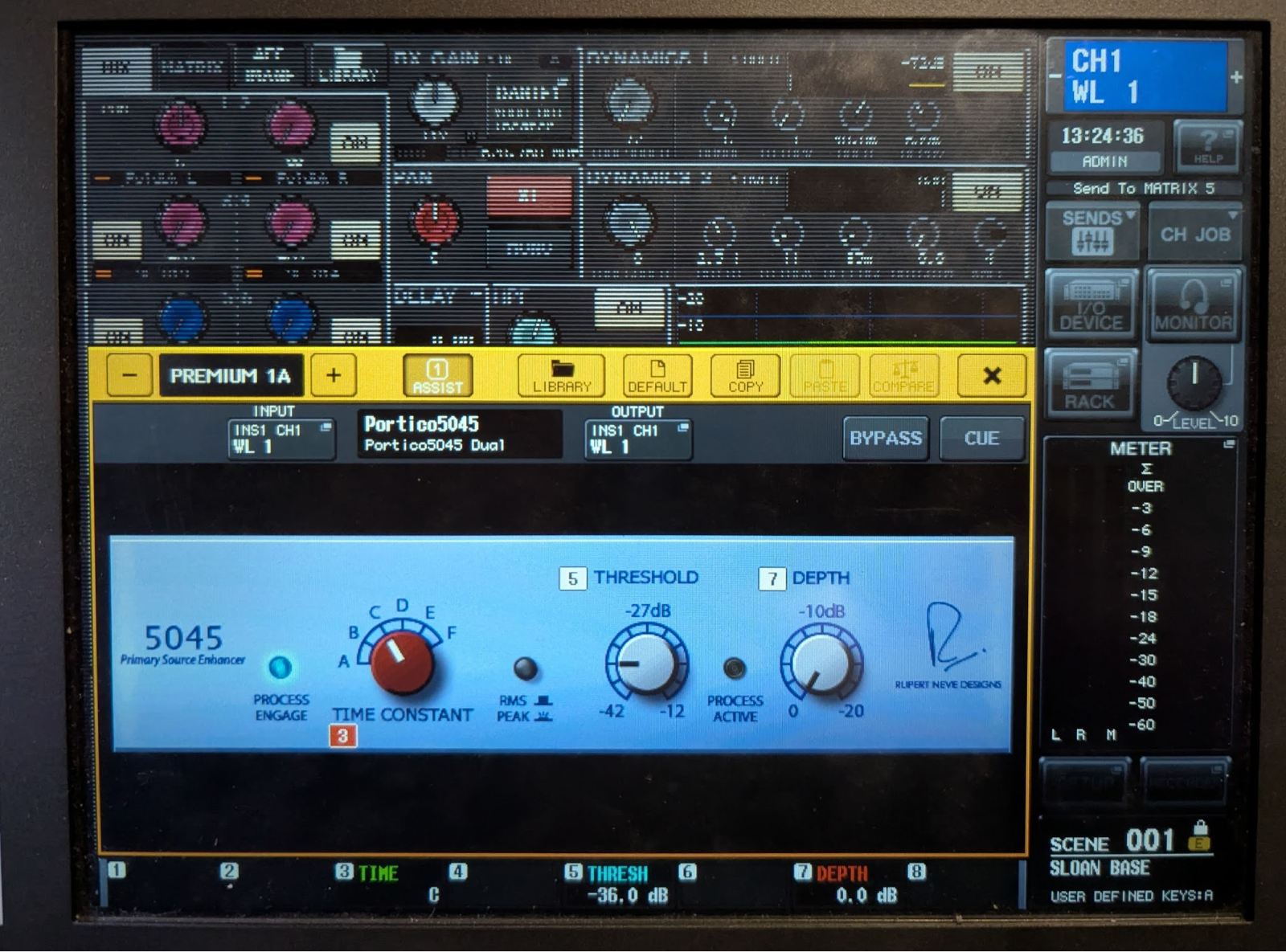Open the MONITOR screen

1194,306
